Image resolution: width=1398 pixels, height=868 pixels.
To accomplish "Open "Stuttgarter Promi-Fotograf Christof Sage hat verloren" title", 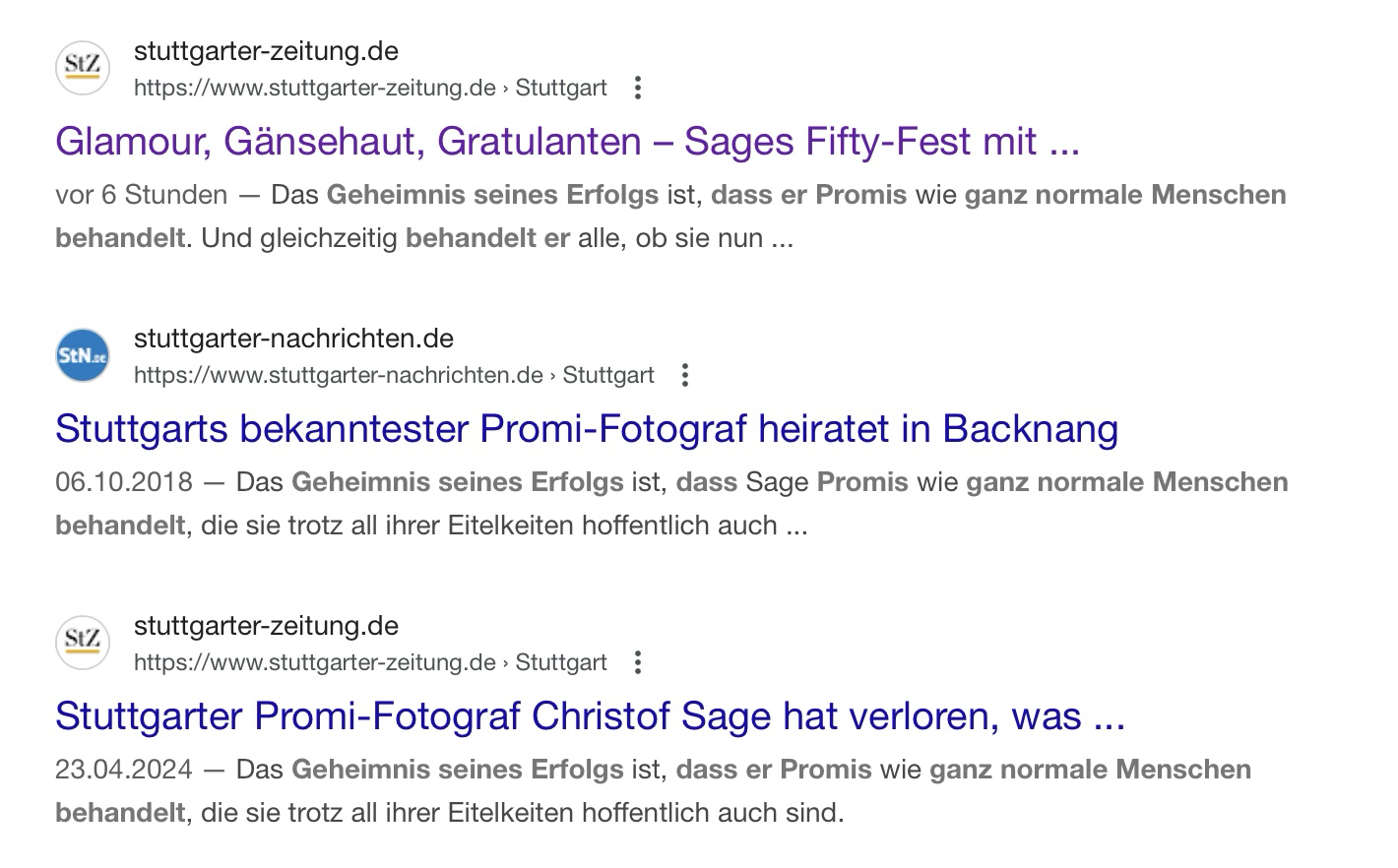I will (589, 716).
